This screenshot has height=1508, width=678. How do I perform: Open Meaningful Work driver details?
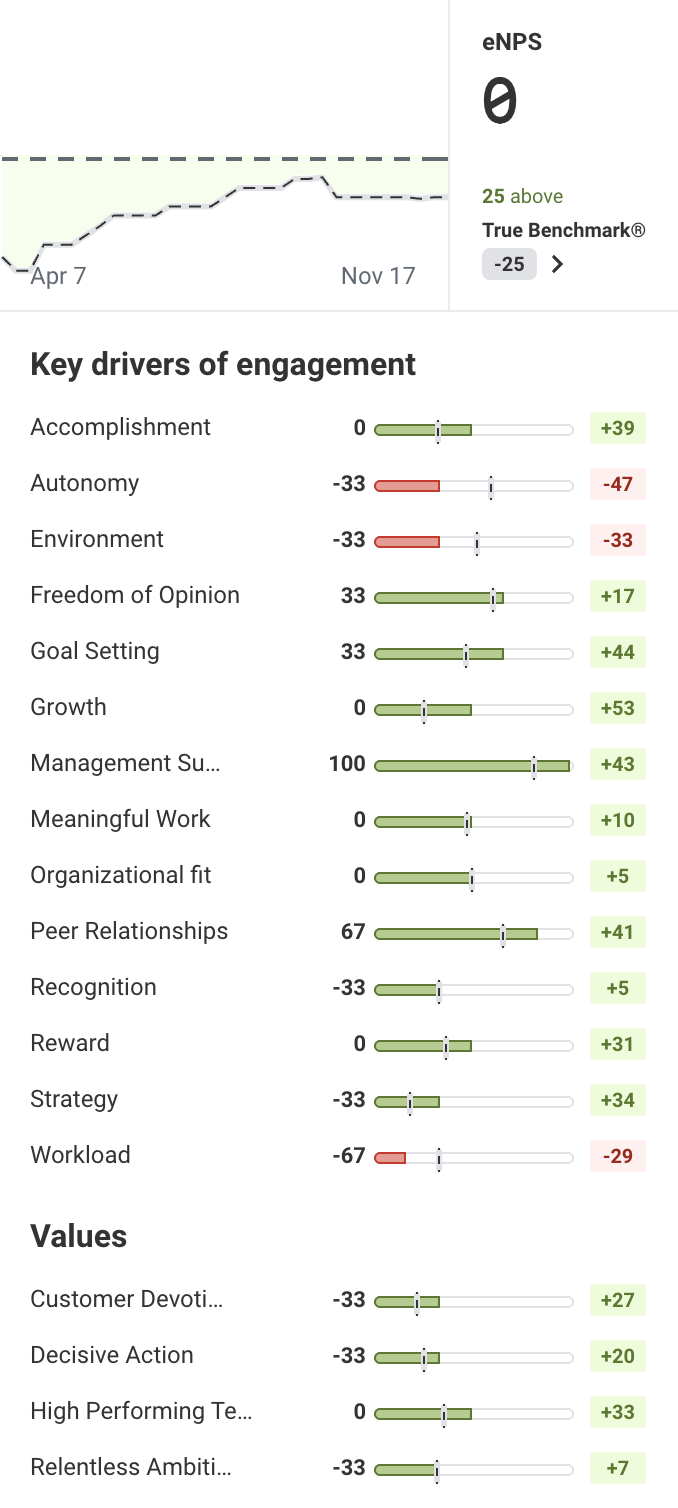[x=121, y=820]
